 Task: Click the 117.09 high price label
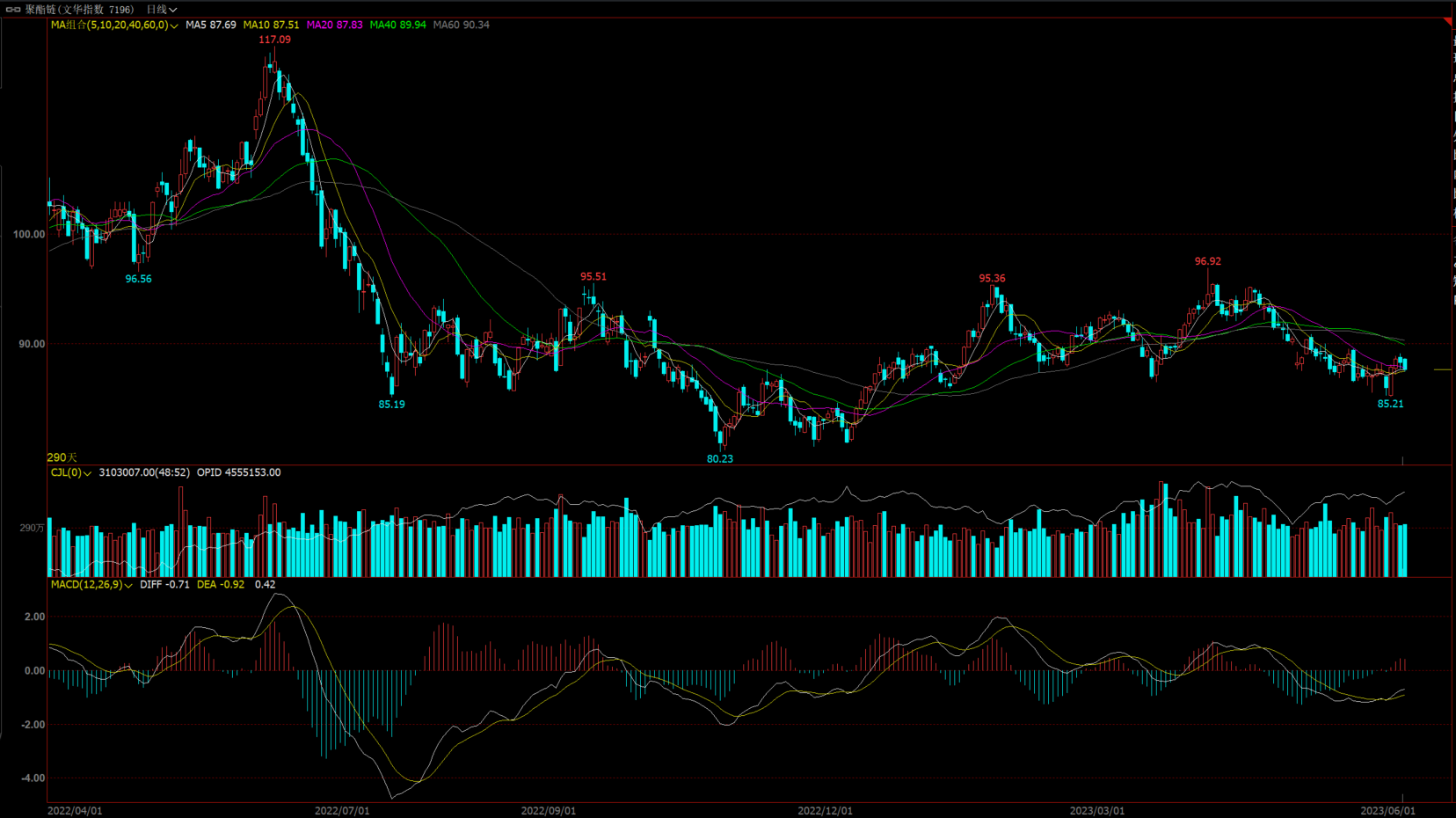click(x=274, y=40)
